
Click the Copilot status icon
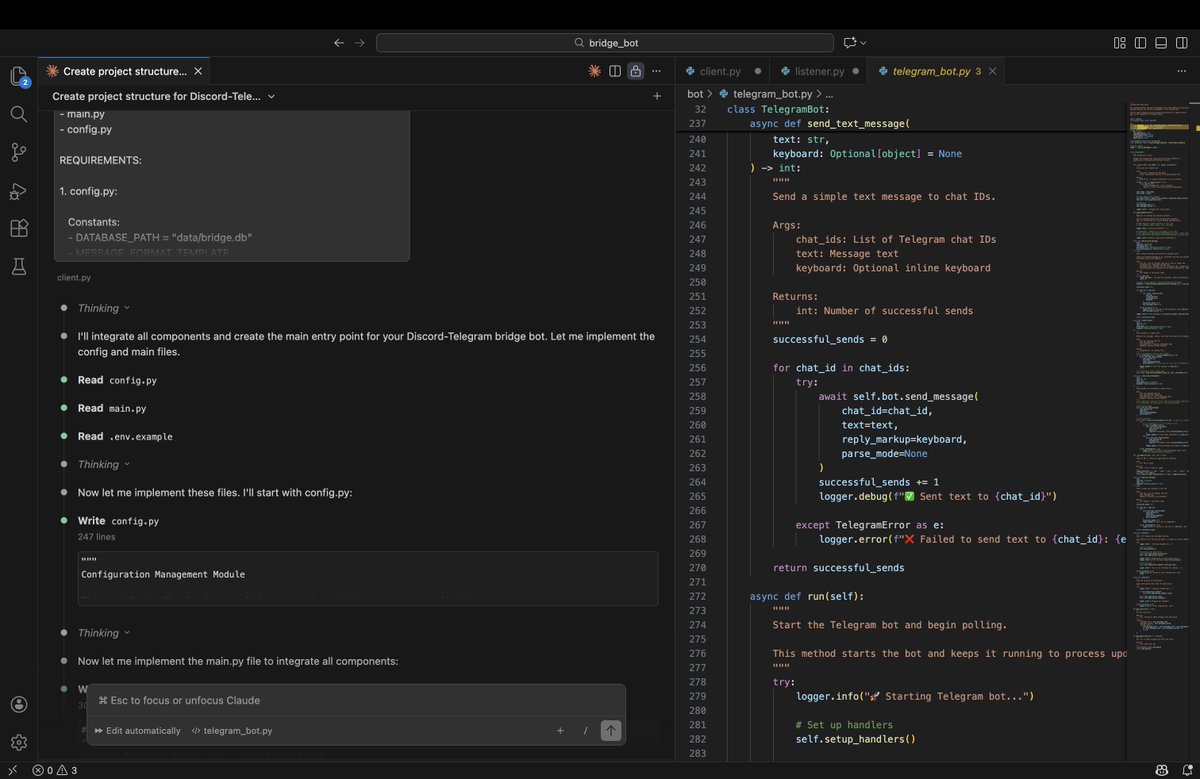1161,770
